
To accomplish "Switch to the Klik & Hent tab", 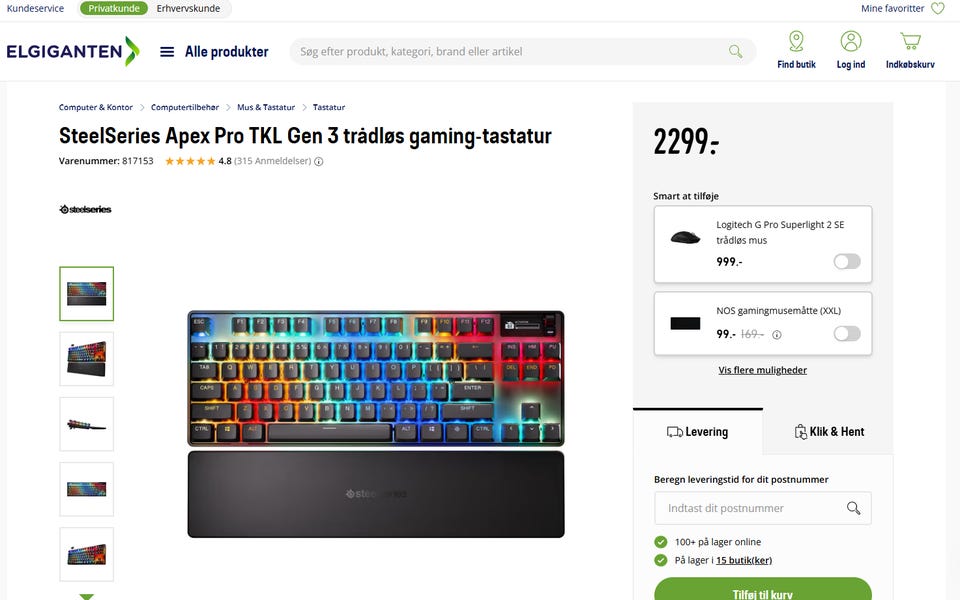I will [x=828, y=432].
